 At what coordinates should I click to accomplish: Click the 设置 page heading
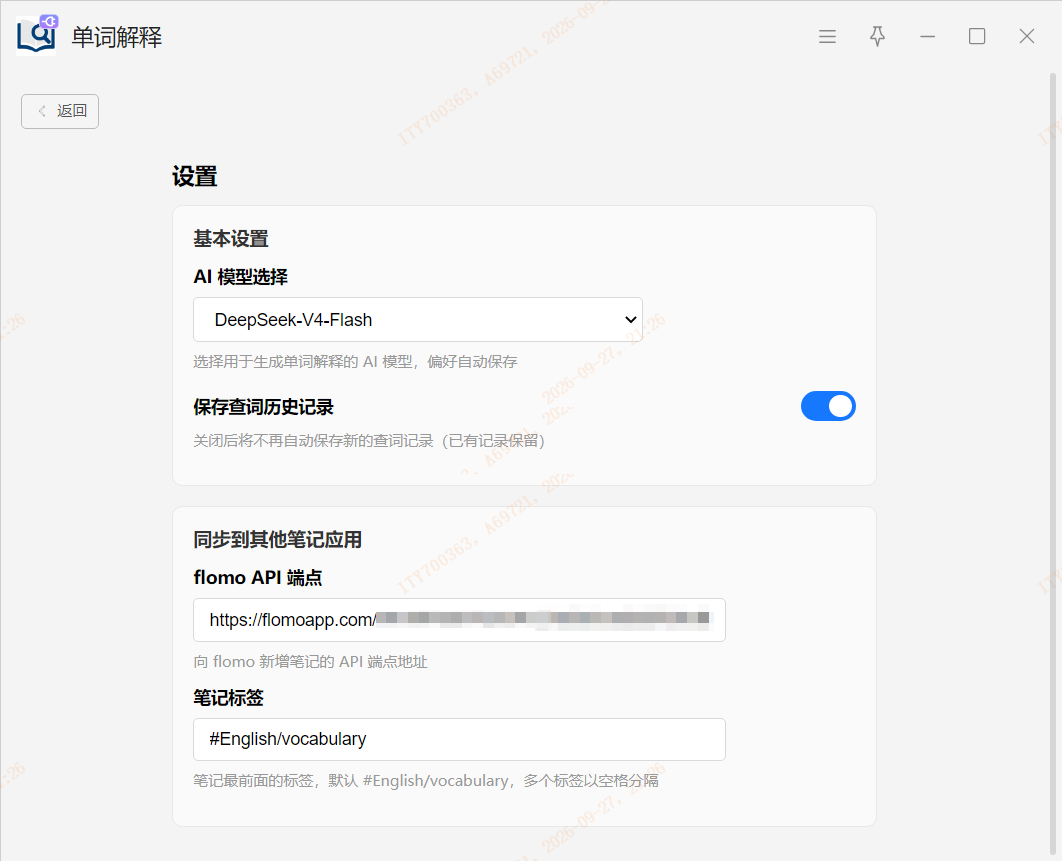tap(194, 177)
